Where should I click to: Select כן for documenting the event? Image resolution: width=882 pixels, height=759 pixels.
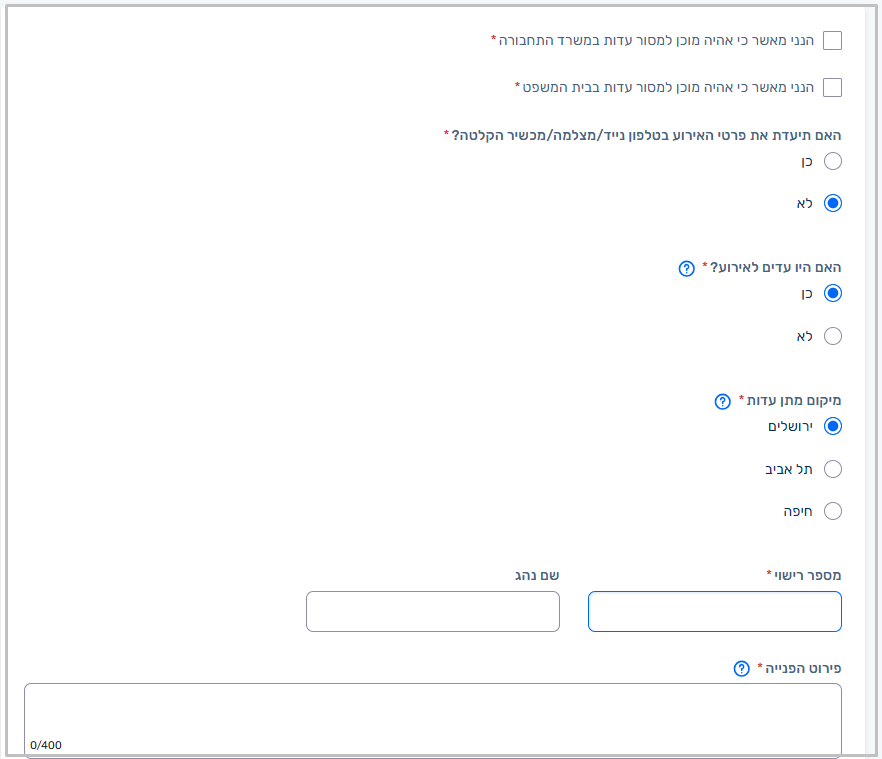(x=832, y=161)
